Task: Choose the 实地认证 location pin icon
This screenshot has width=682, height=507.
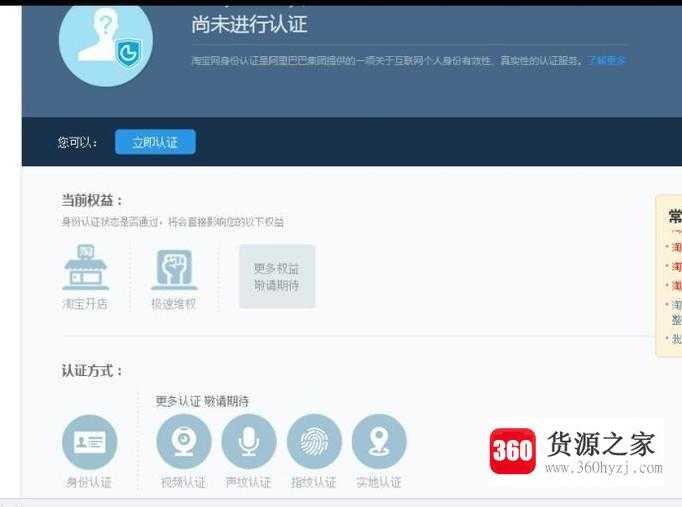Action: tap(379, 442)
